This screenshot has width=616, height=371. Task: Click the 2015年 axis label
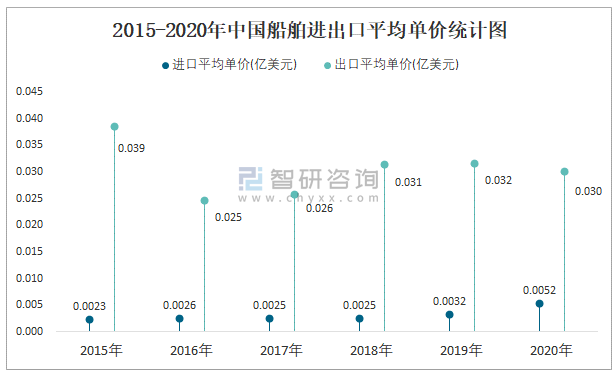point(101,350)
